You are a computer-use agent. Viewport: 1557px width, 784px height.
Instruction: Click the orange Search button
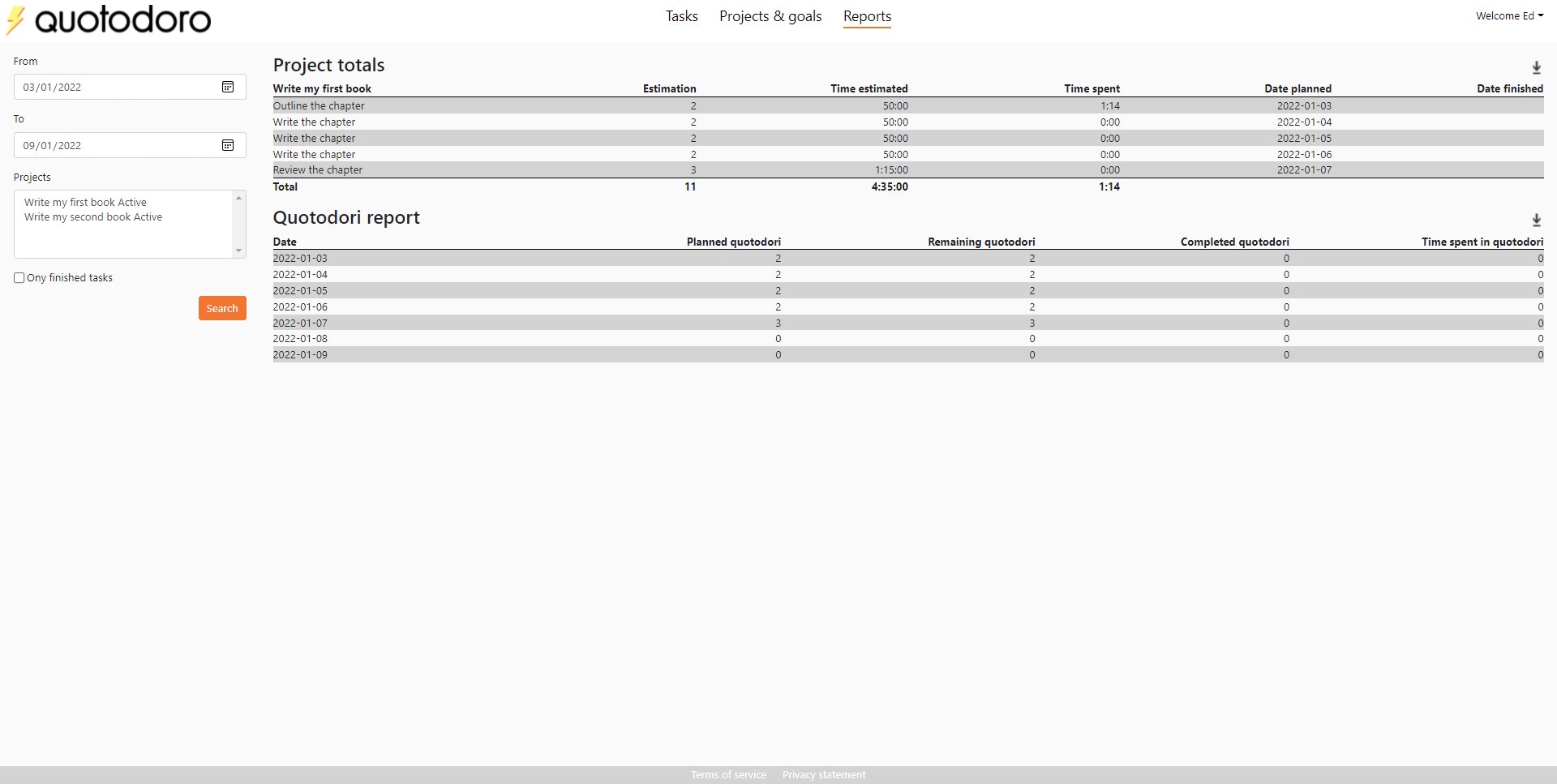coord(222,308)
